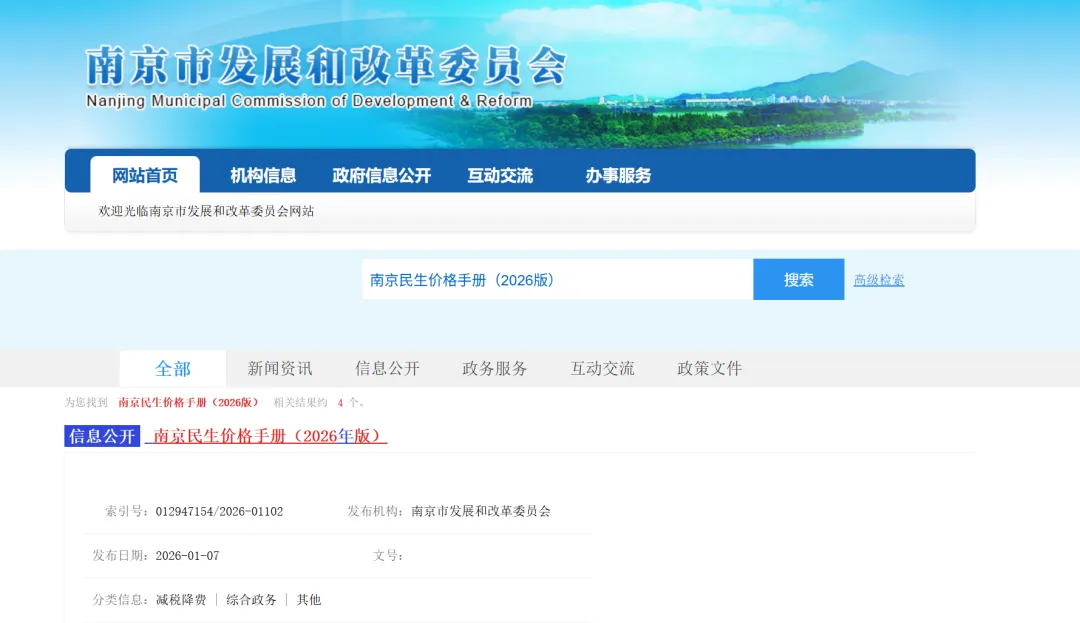Viewport: 1080px width, 623px height.
Task: Open the 网站首页 navigation tab
Action: pyautogui.click(x=145, y=175)
